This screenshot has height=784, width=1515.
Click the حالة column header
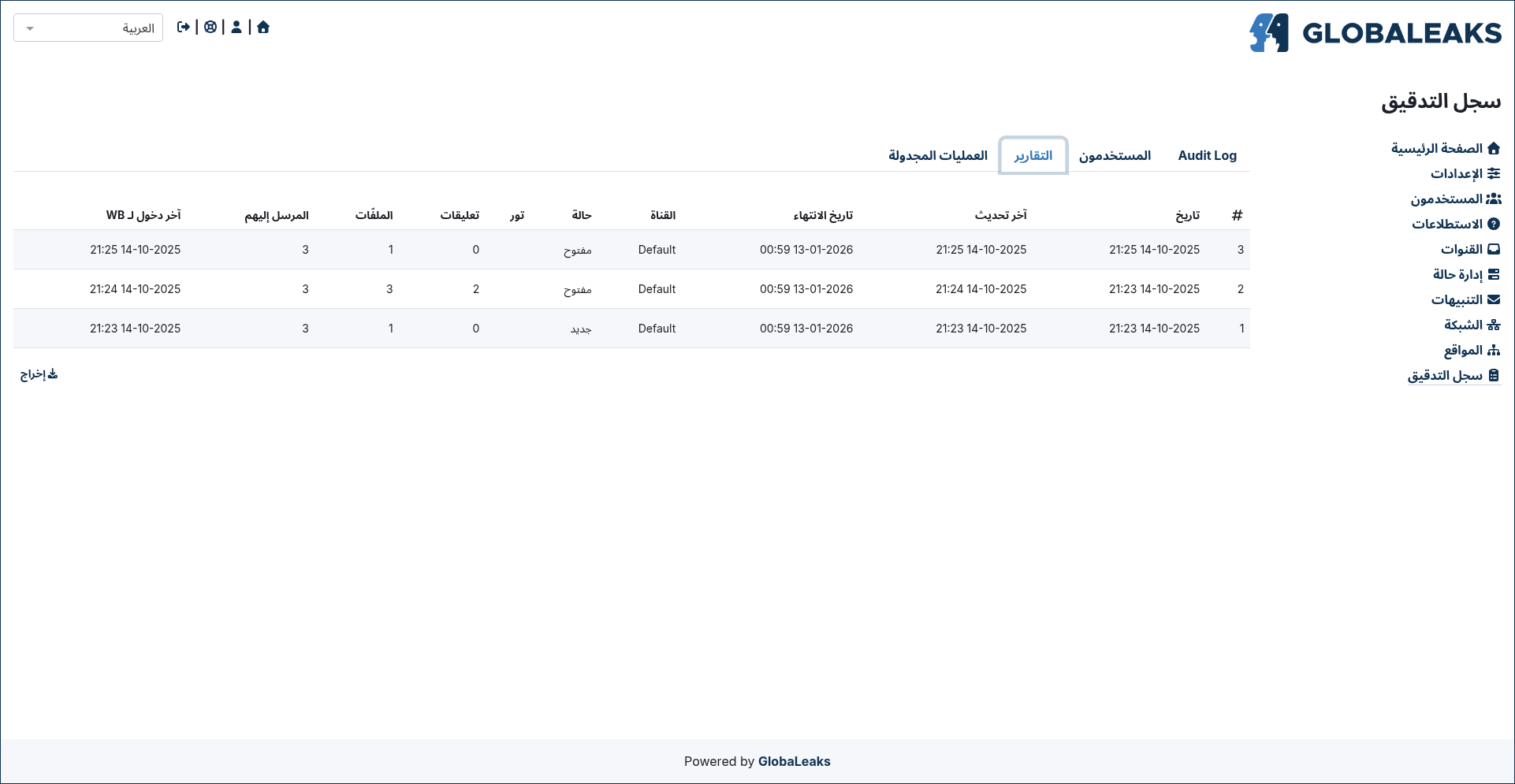pyautogui.click(x=582, y=215)
